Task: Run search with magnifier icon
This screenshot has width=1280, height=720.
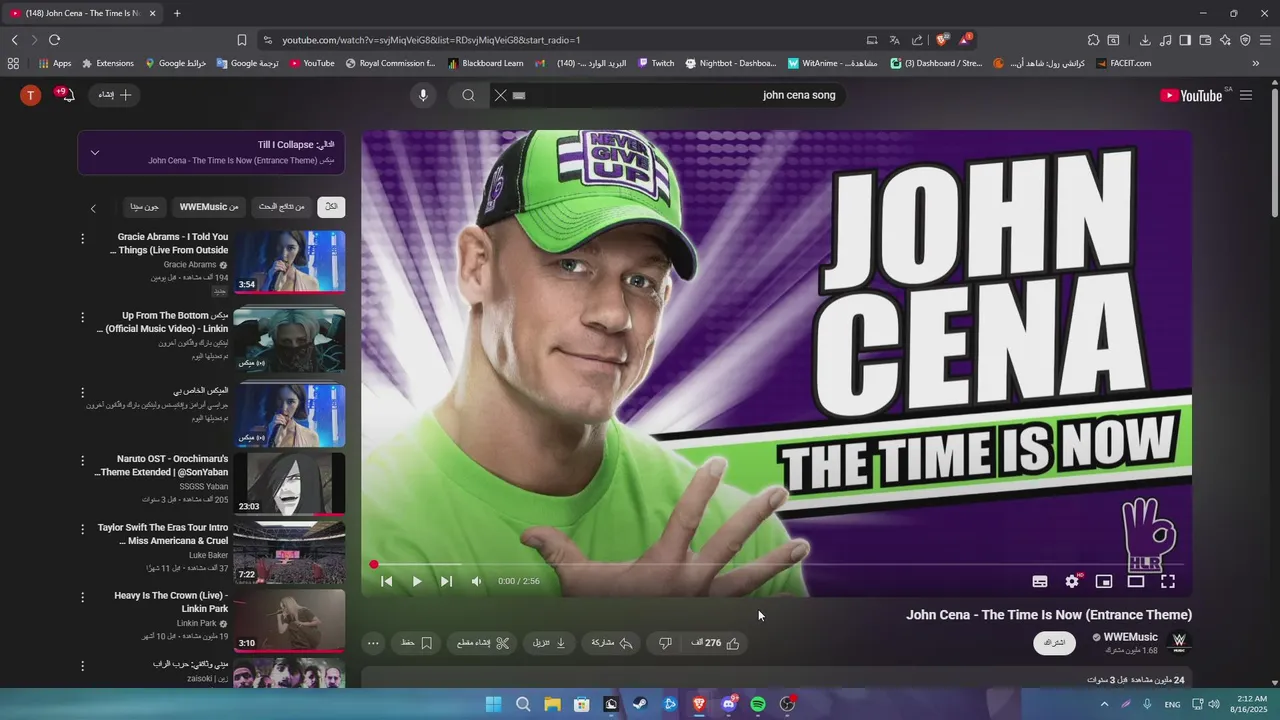Action: click(468, 95)
